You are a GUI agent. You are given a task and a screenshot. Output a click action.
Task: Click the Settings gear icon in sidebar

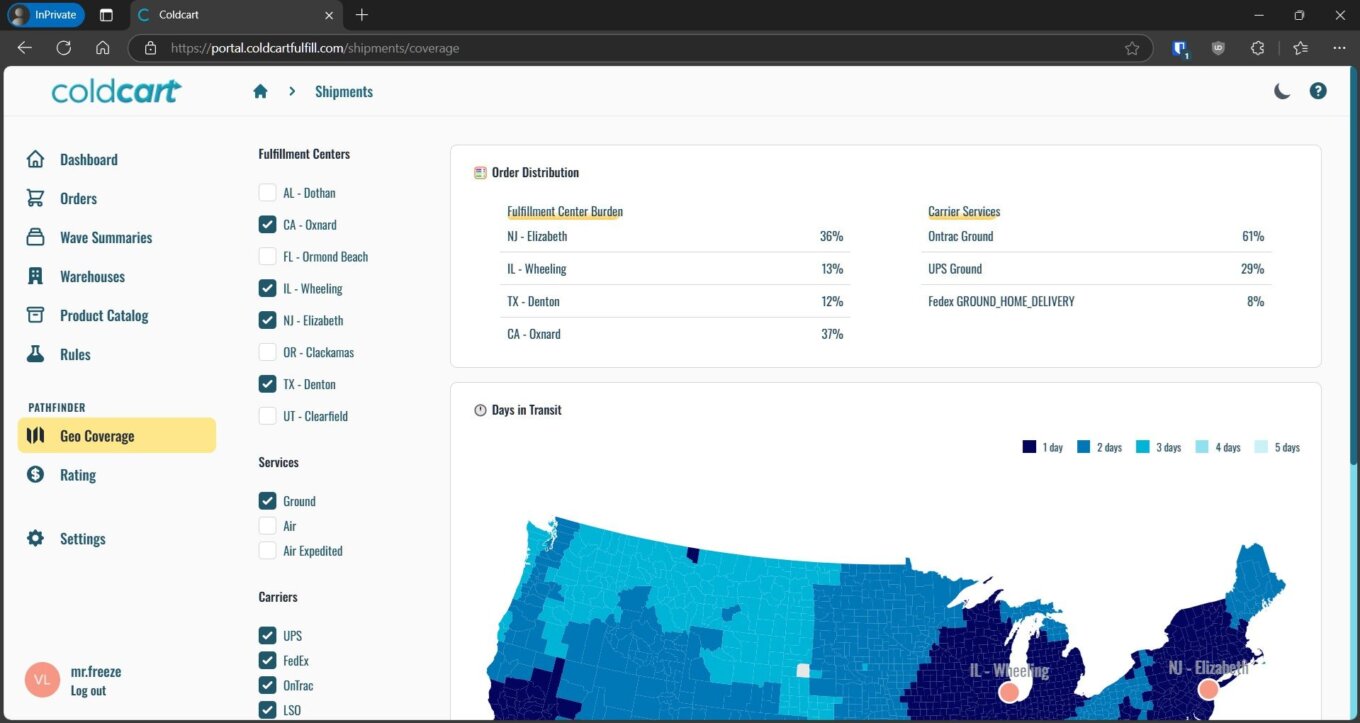click(x=36, y=538)
